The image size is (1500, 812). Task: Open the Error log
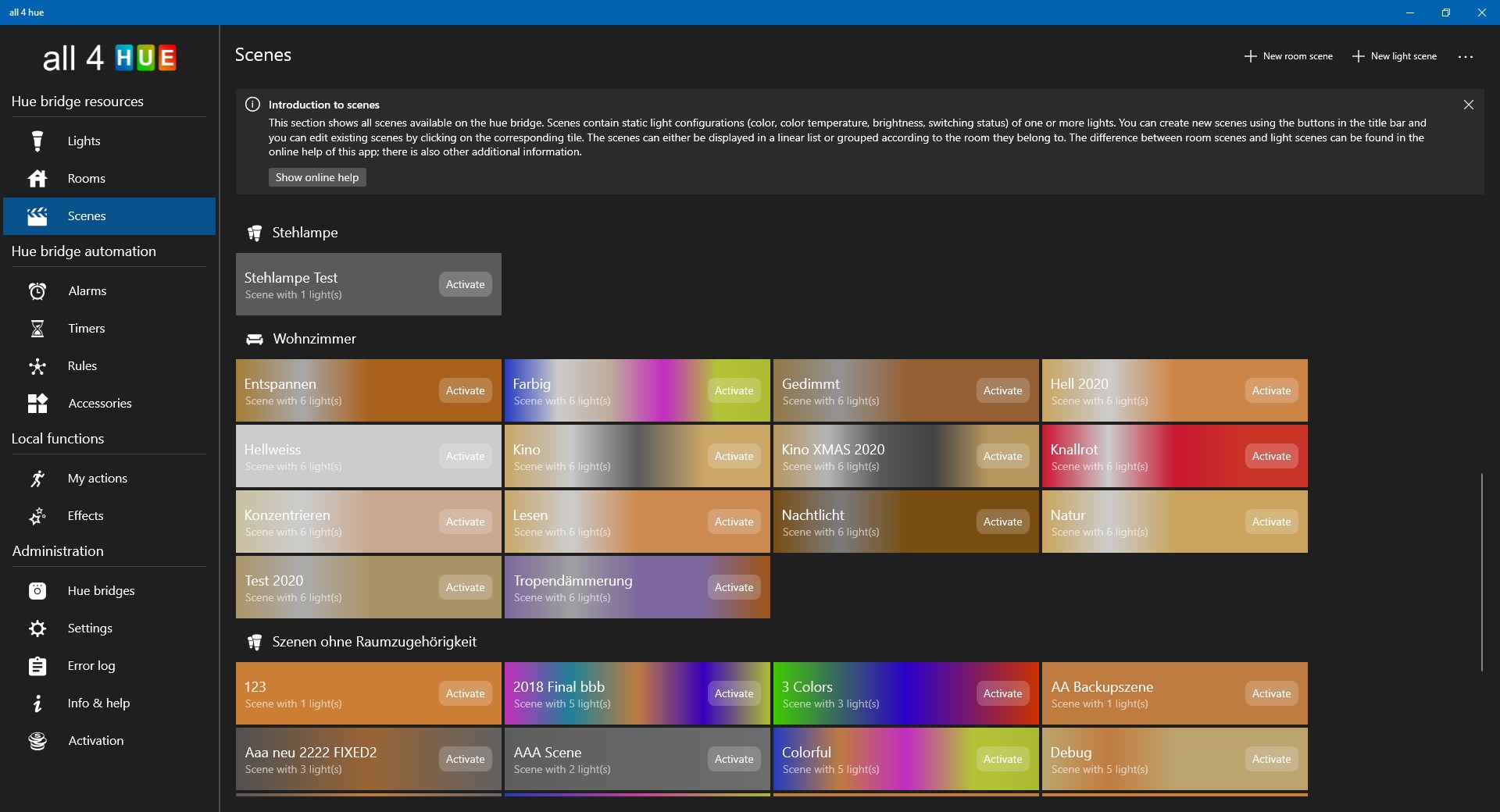[91, 665]
